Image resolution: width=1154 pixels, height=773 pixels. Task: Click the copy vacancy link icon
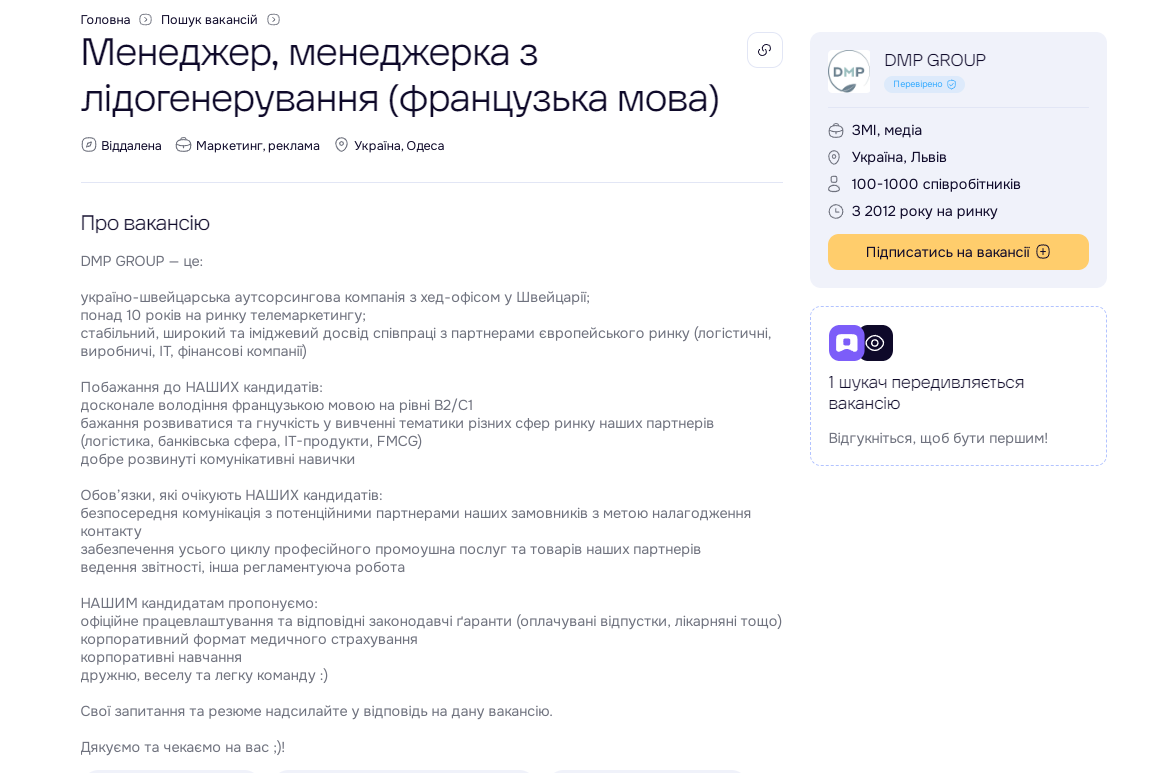pyautogui.click(x=765, y=50)
